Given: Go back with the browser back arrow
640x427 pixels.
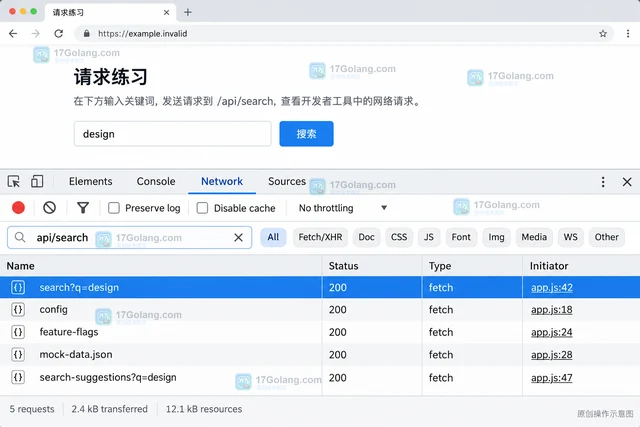Looking at the screenshot, I should pos(13,33).
